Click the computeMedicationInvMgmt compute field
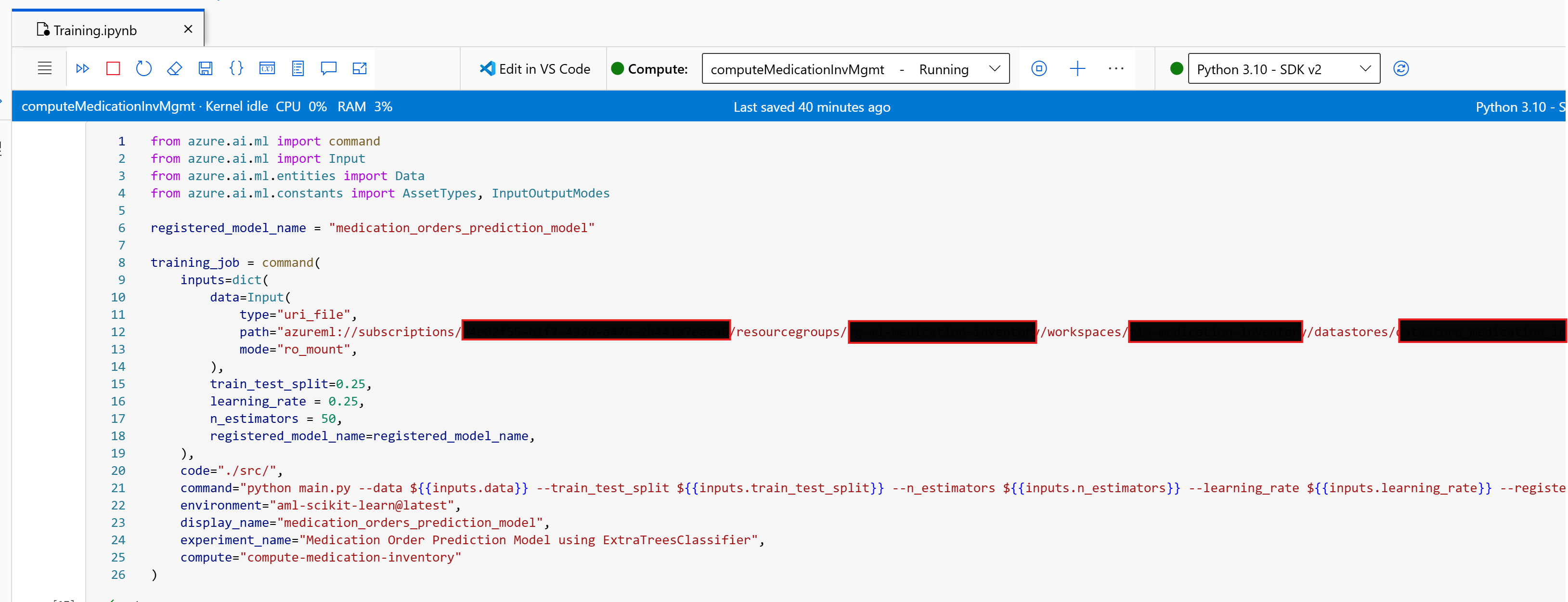 (x=797, y=68)
